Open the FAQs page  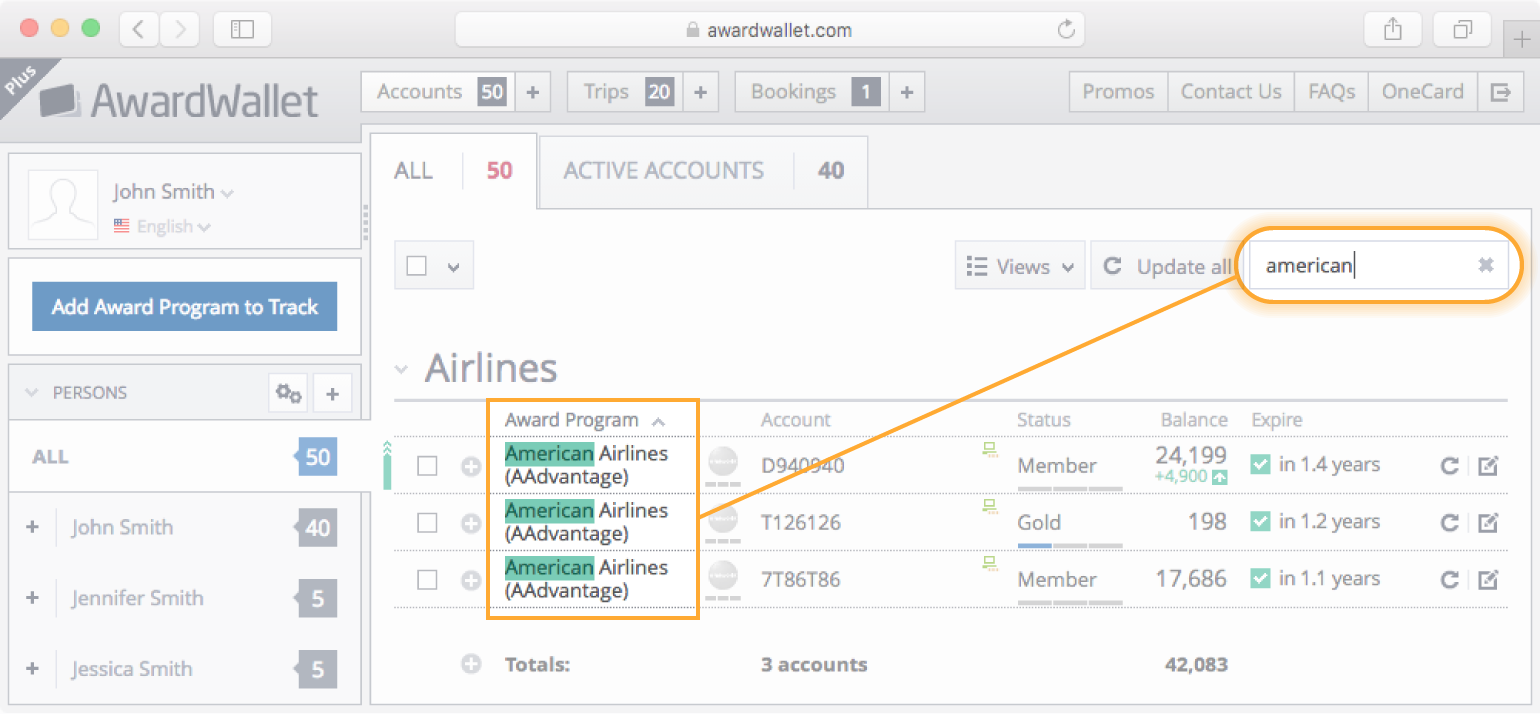pyautogui.click(x=1332, y=92)
